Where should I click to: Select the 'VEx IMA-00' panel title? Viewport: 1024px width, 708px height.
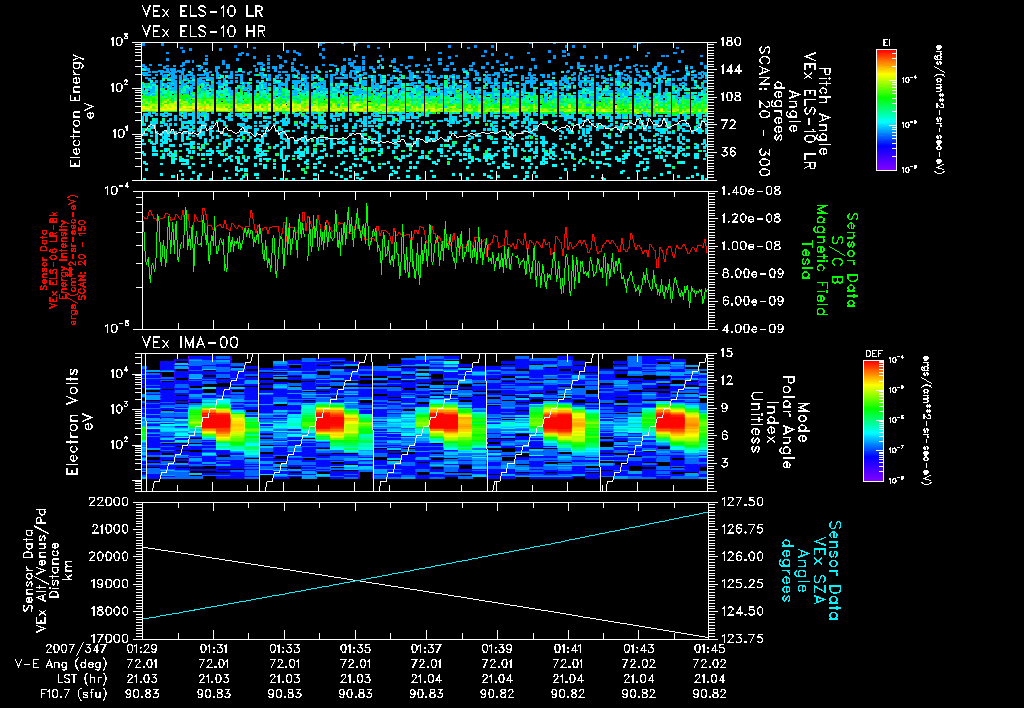[190, 342]
